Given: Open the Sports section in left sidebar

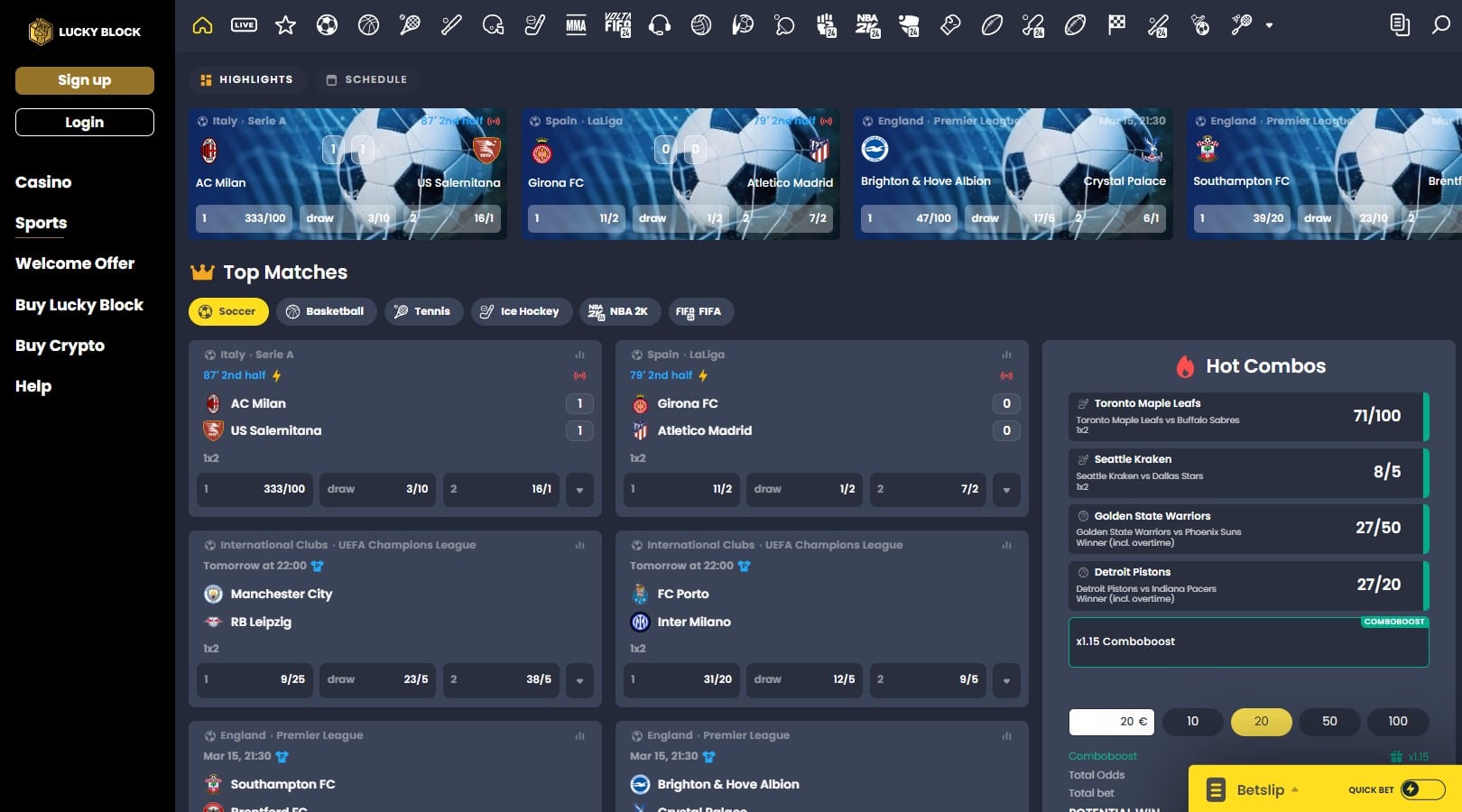Looking at the screenshot, I should 41,223.
